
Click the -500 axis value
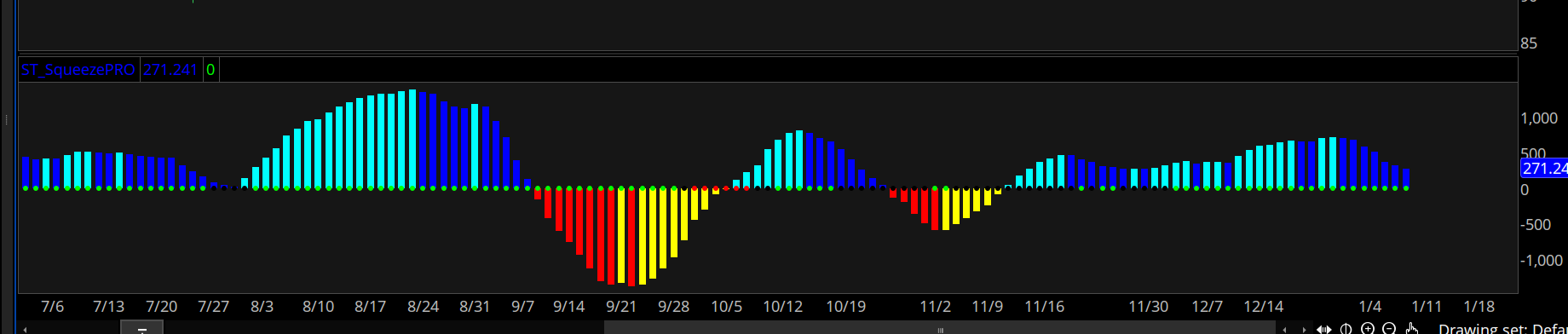[x=1536, y=225]
